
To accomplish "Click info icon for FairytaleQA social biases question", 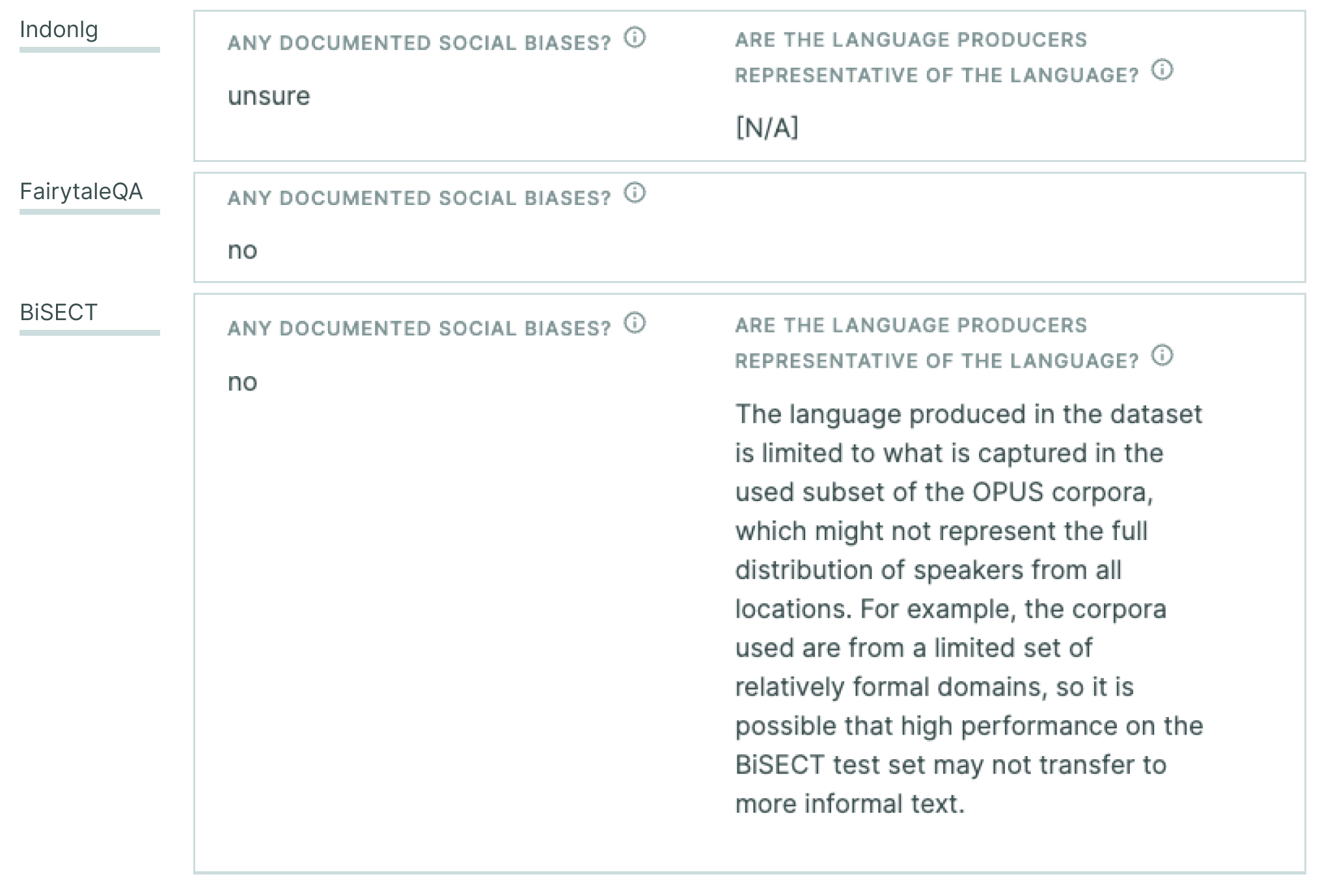I will click(x=635, y=193).
